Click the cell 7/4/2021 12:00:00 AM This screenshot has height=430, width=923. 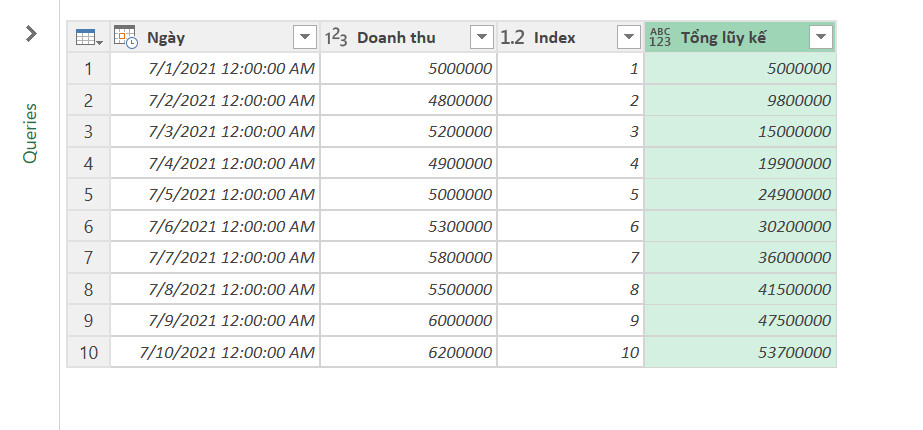click(215, 163)
